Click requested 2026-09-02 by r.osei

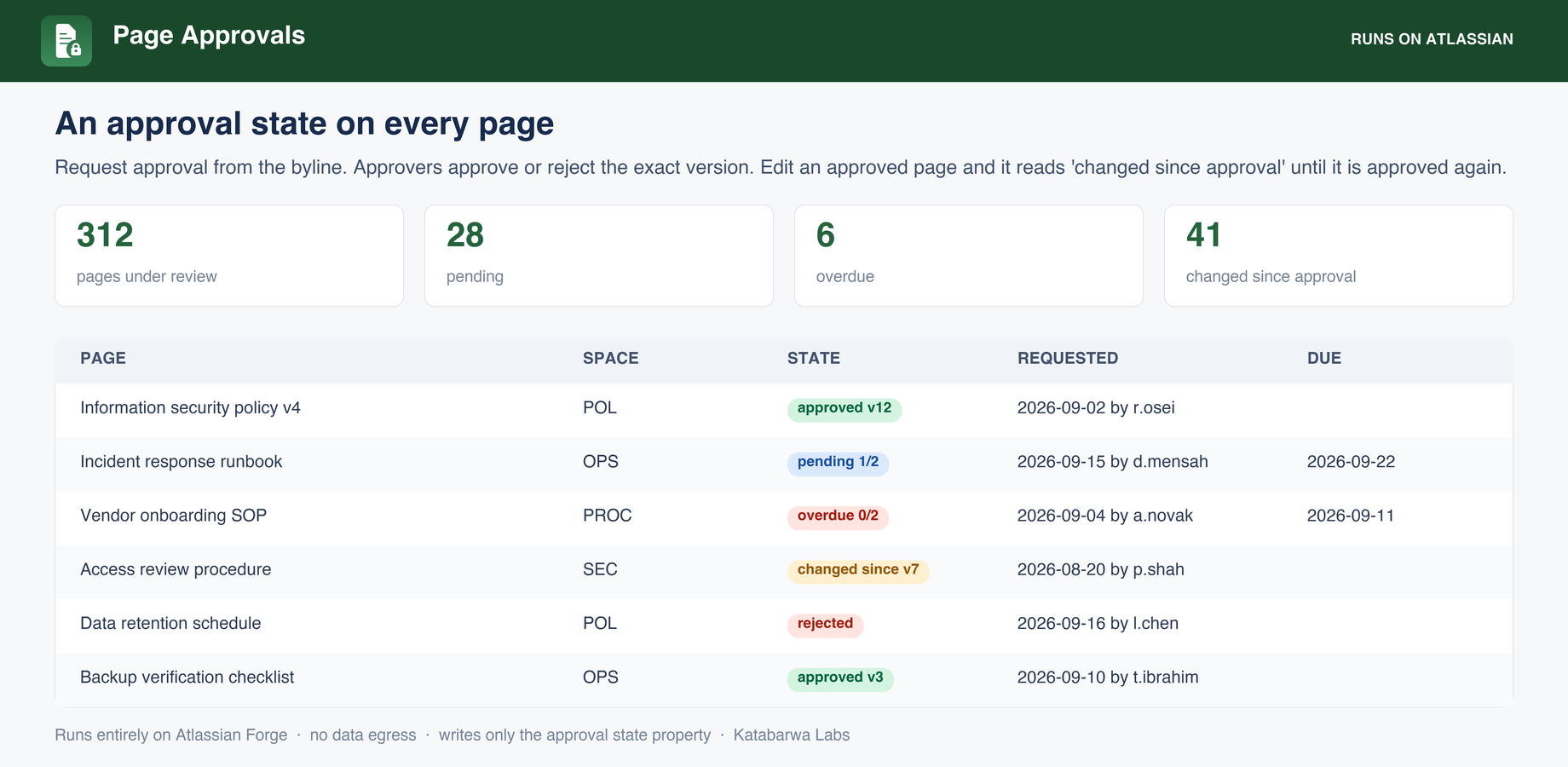pyautogui.click(x=1096, y=407)
